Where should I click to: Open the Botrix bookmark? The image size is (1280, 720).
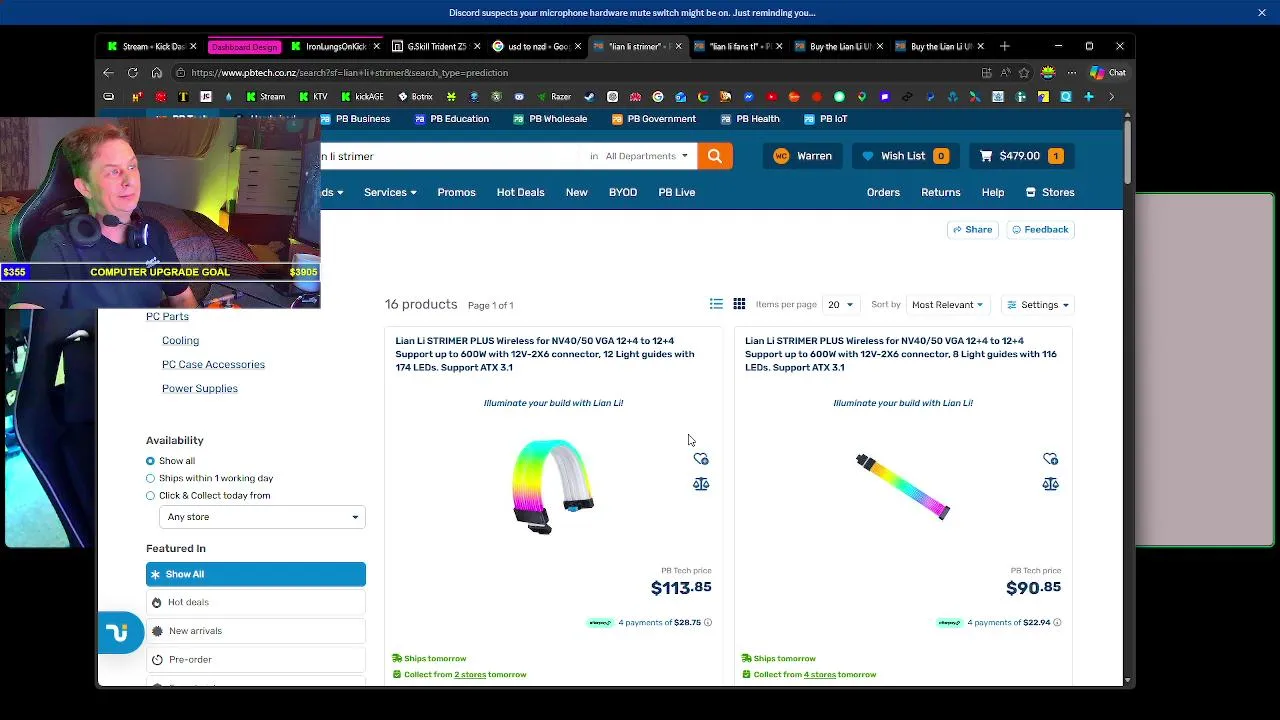(416, 97)
